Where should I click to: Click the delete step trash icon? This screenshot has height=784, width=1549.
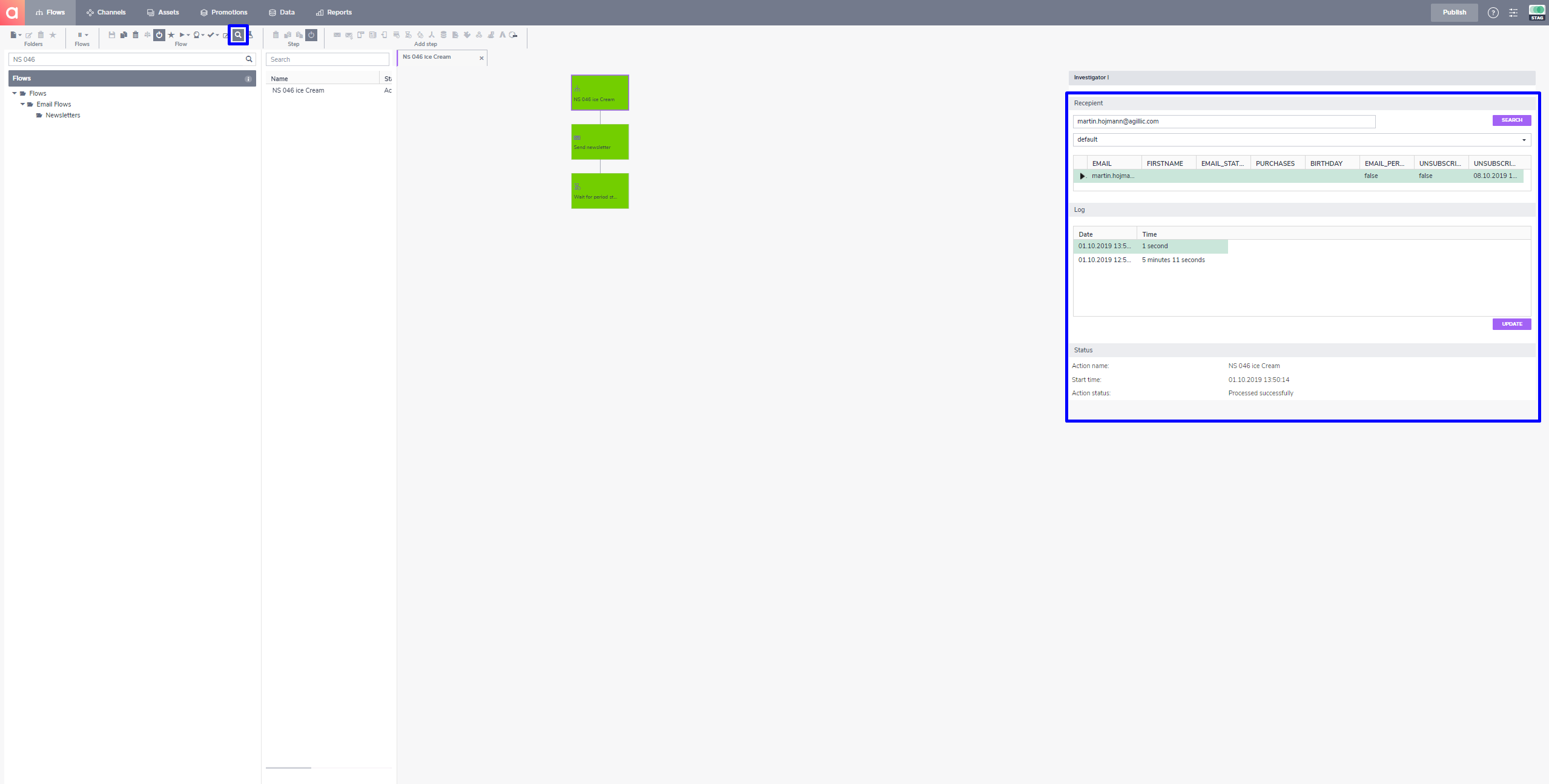[276, 35]
